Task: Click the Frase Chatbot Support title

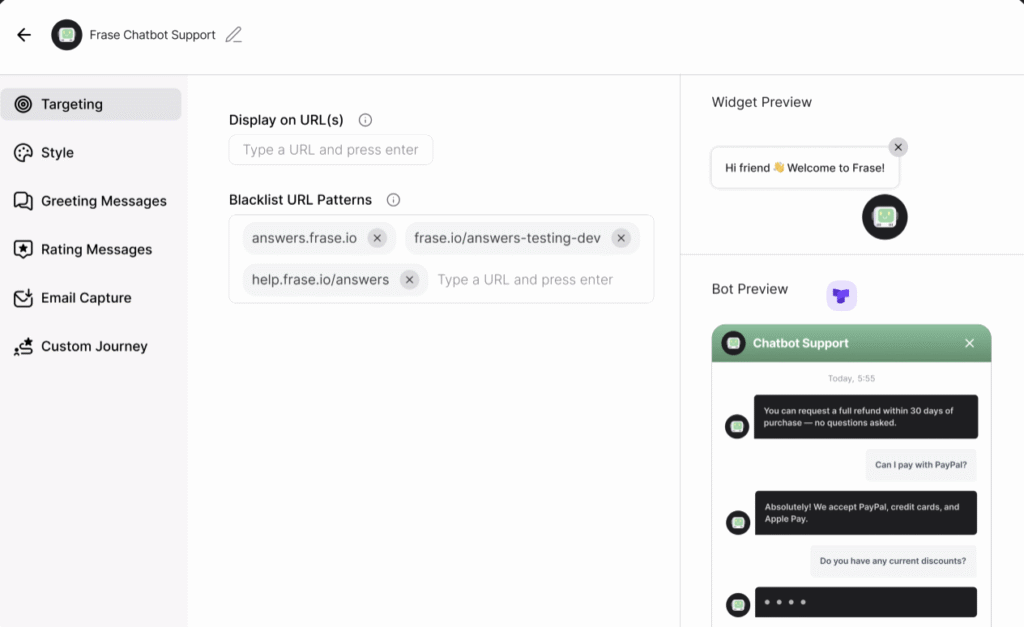Action: [x=152, y=35]
